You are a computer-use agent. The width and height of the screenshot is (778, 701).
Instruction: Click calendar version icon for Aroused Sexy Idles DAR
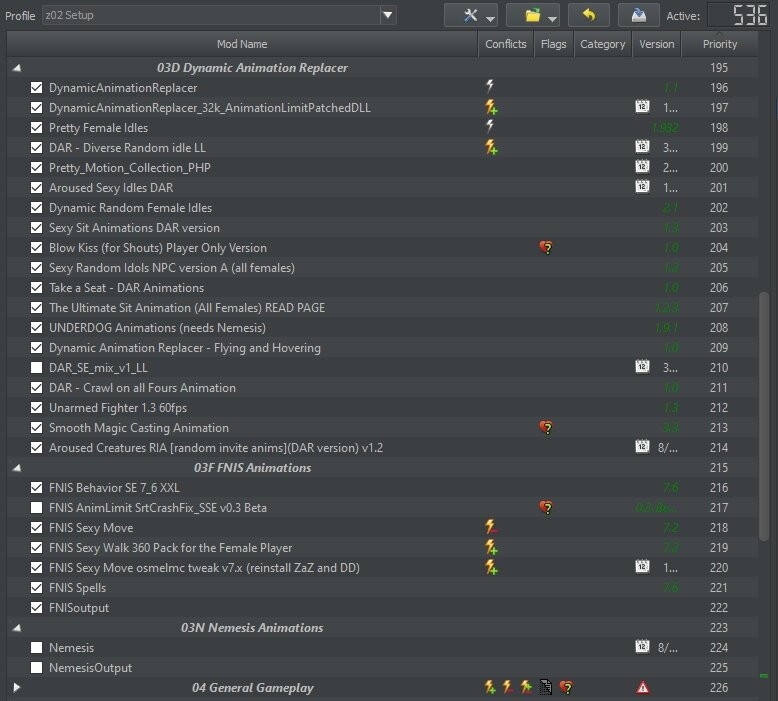(643, 187)
